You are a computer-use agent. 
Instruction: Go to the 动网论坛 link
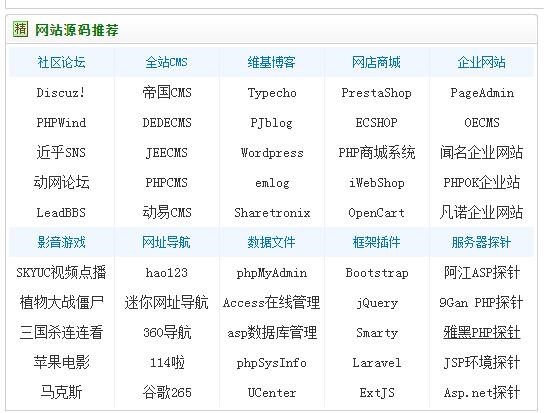pyautogui.click(x=61, y=183)
